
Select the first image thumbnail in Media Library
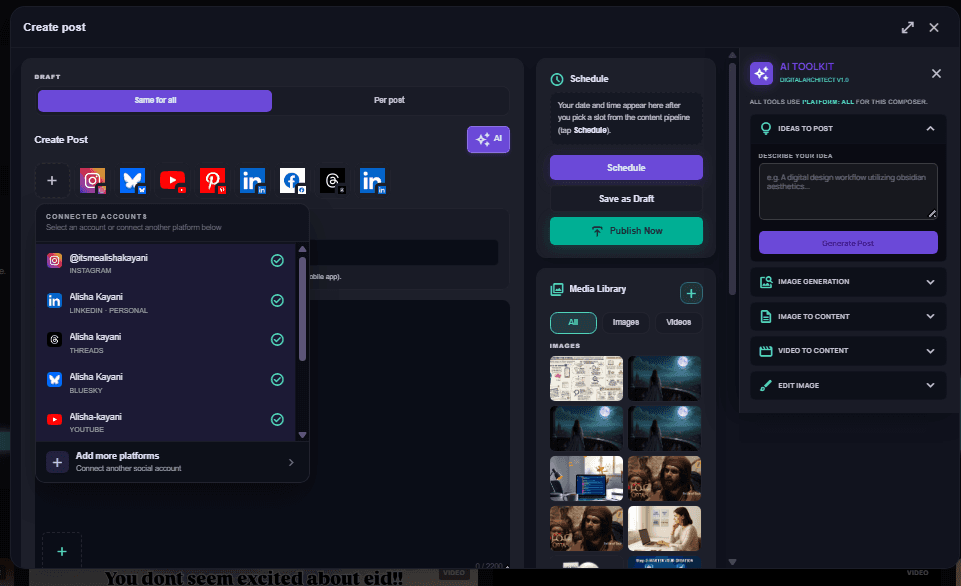tap(585, 378)
